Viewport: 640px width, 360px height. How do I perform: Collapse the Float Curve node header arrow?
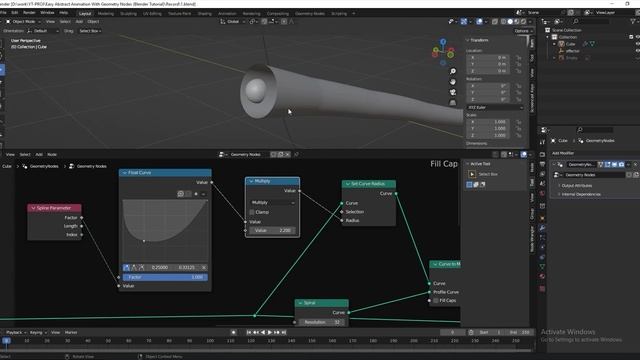[124, 173]
